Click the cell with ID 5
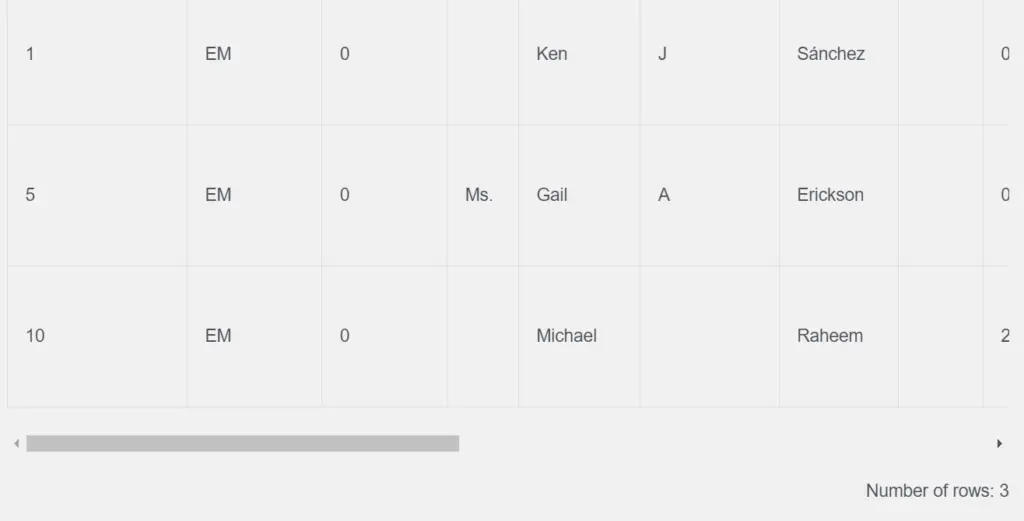1024x521 pixels. click(x=97, y=195)
